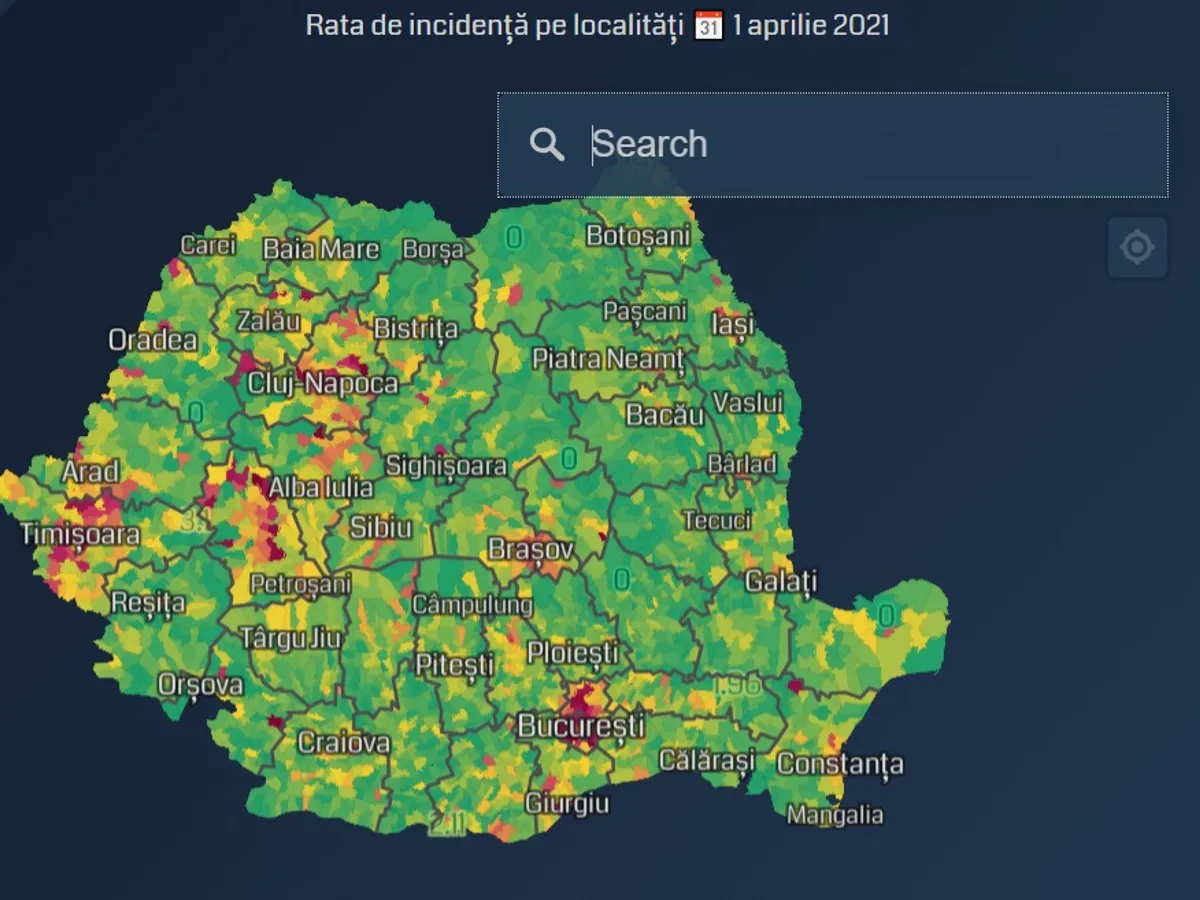Viewport: 1200px width, 900px height.
Task: Click the magnifying glass search icon
Action: coord(547,145)
